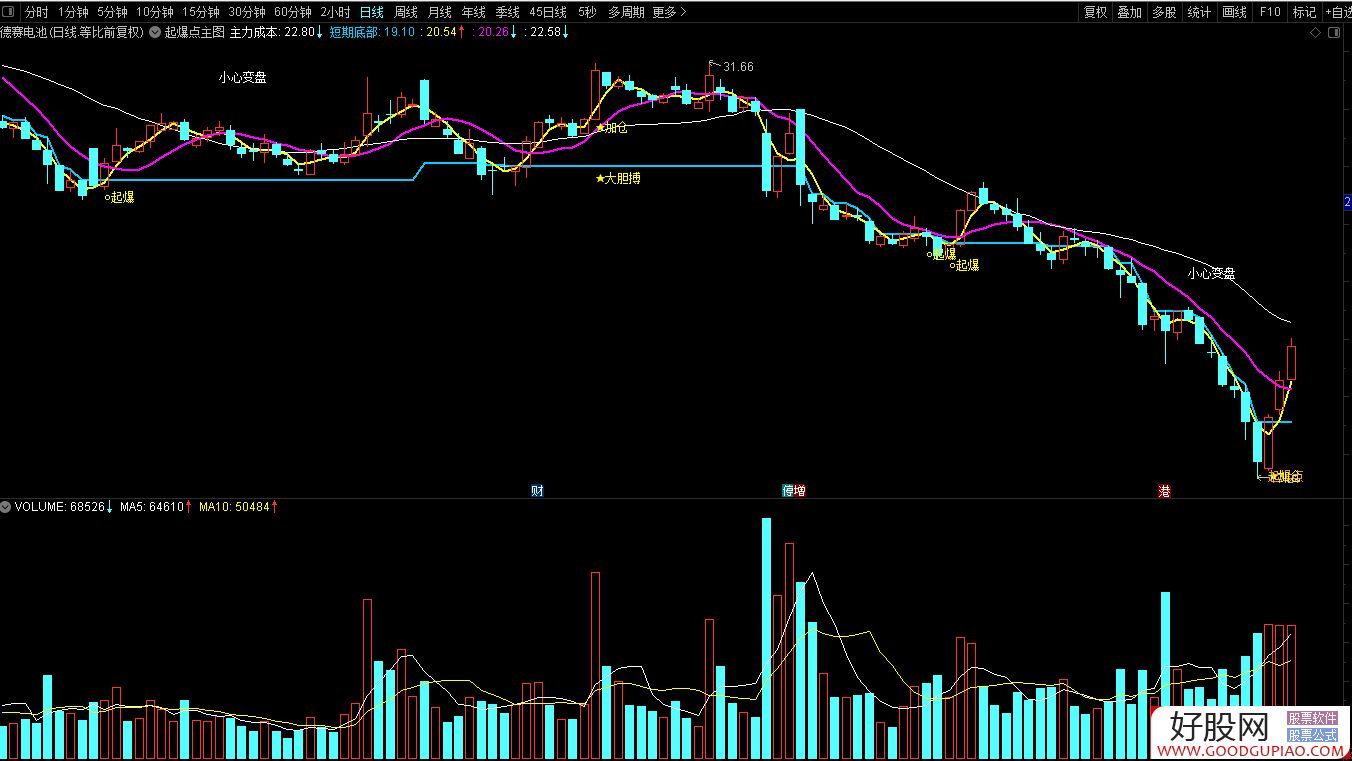Open the 统计 statistics tool
The height and width of the screenshot is (761, 1352).
[1198, 12]
